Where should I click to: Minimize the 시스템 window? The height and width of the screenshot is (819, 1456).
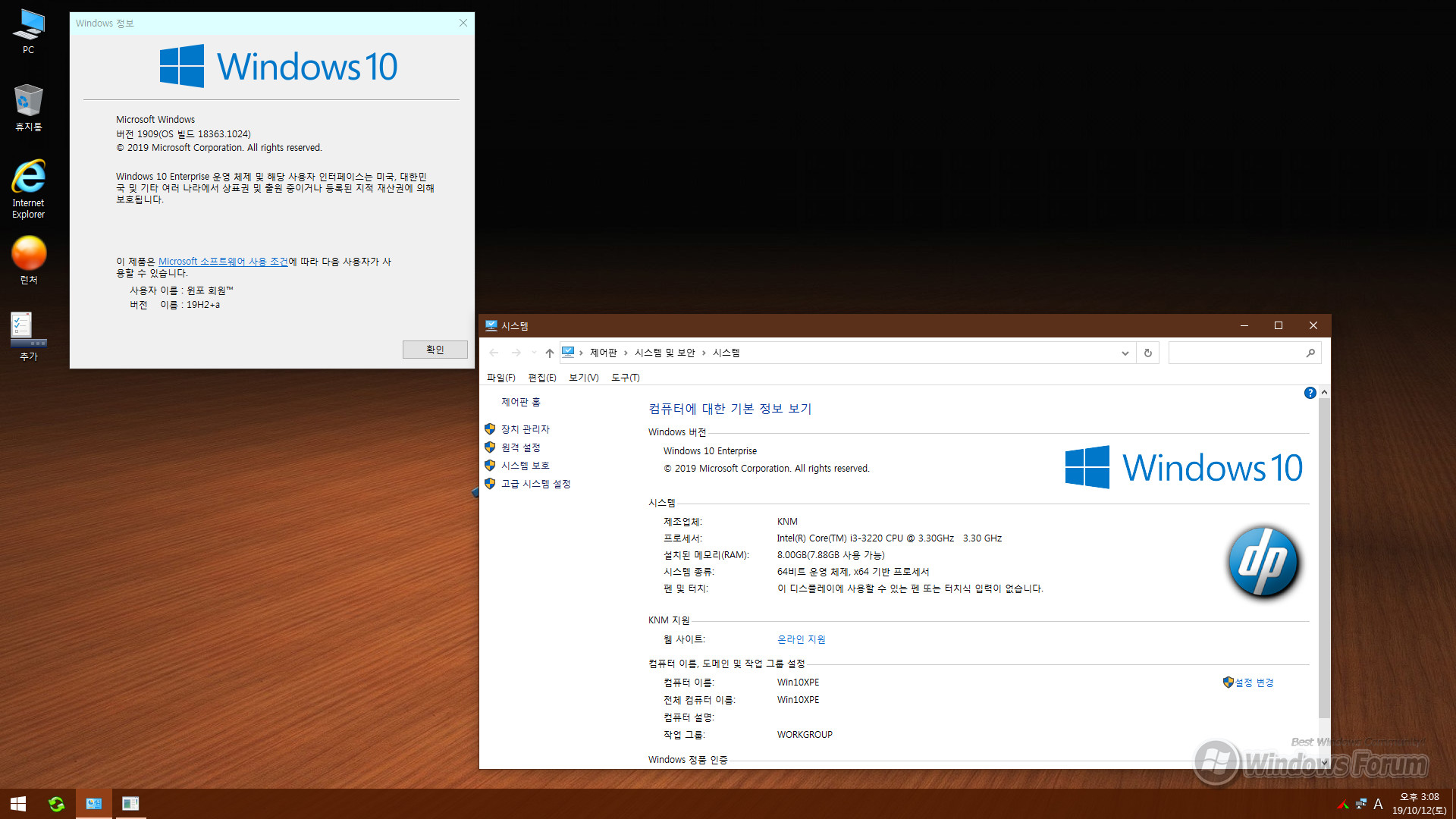point(1244,325)
